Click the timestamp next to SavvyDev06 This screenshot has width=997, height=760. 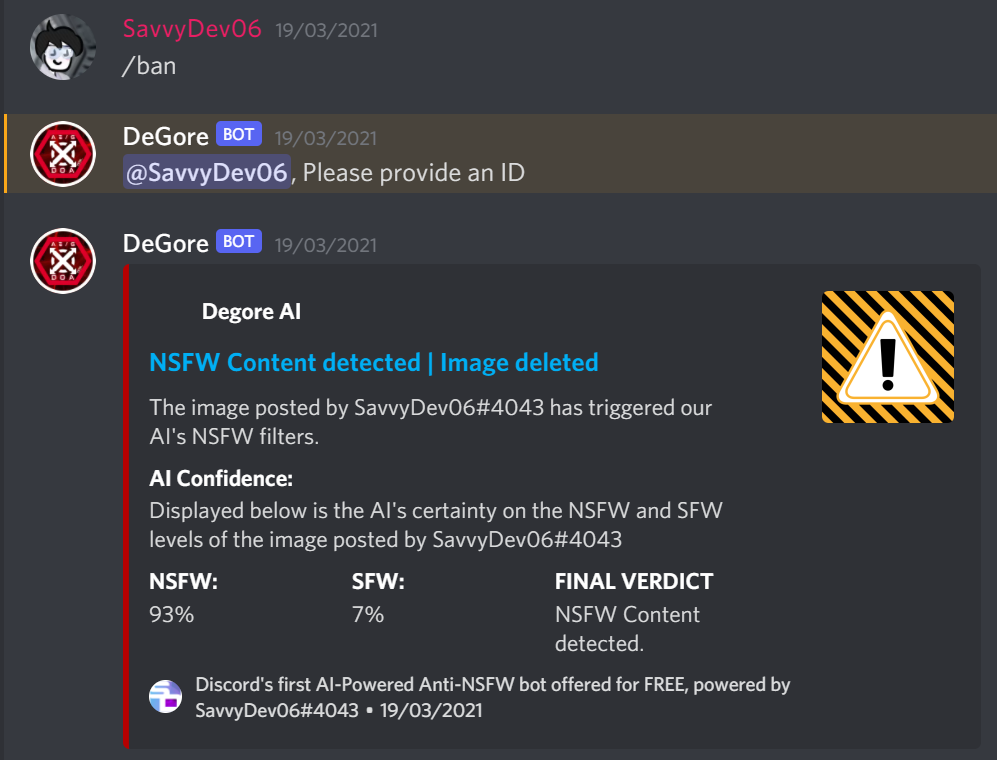click(x=326, y=31)
